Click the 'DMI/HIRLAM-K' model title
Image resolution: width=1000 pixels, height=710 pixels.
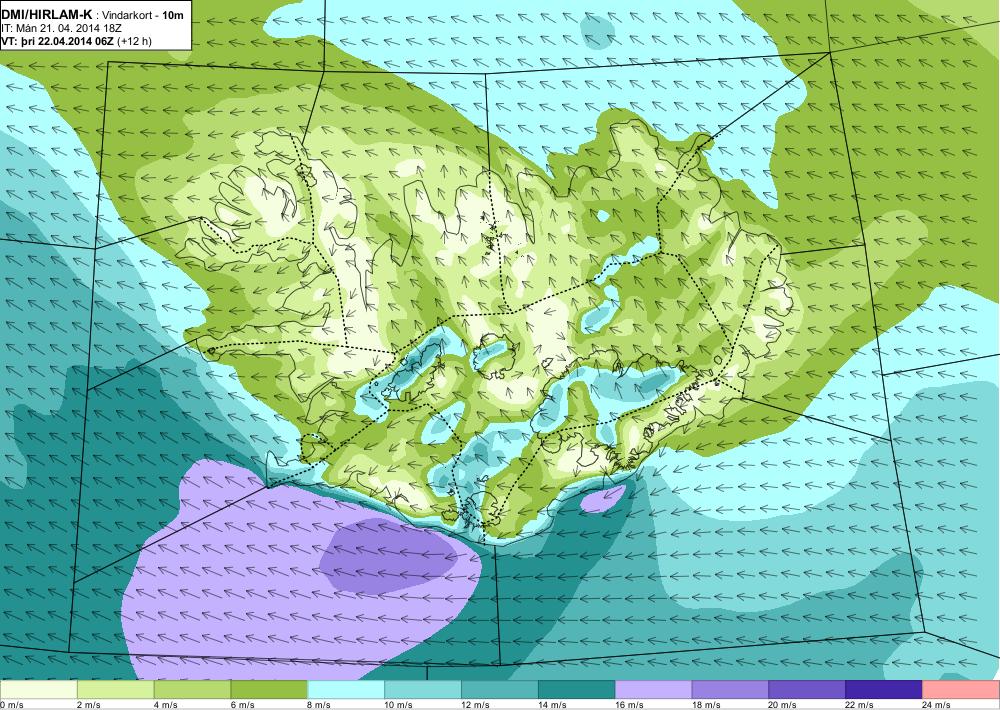[47, 15]
